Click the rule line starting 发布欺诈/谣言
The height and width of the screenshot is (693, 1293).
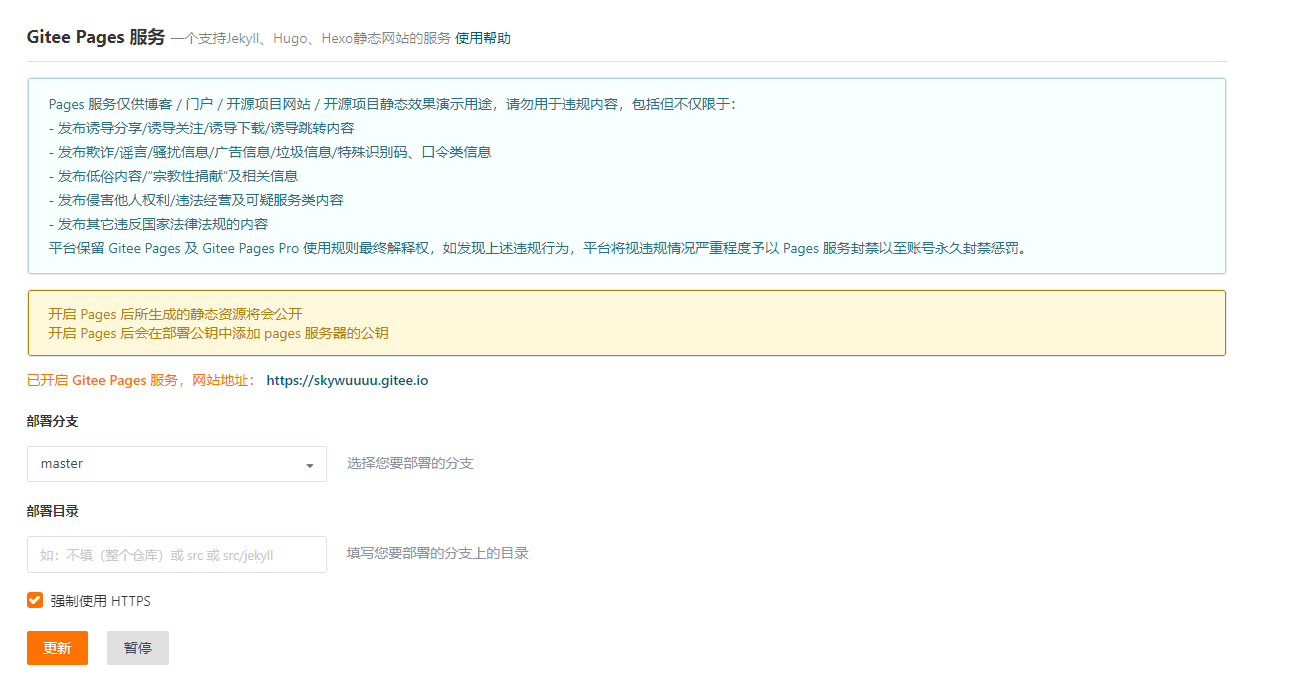tap(270, 152)
